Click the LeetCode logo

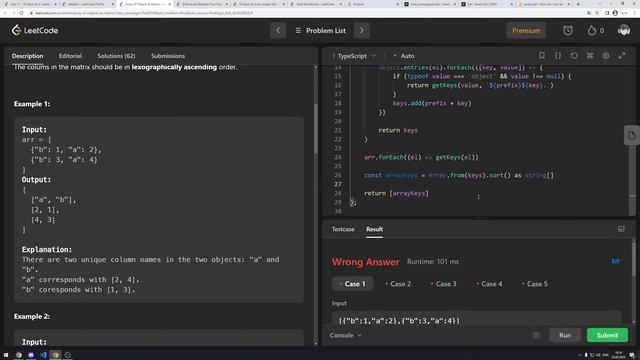35,30
